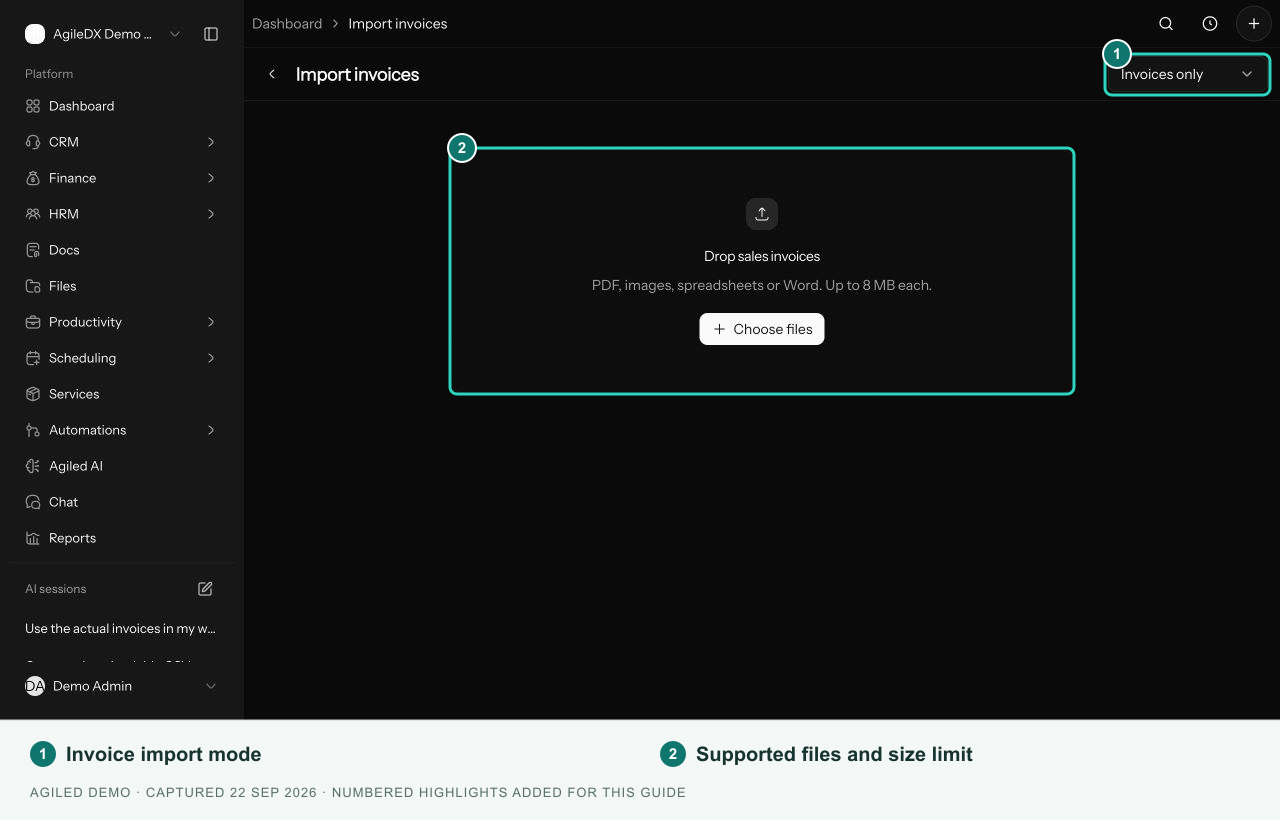
Task: Click the HRM people icon
Action: coord(33,214)
